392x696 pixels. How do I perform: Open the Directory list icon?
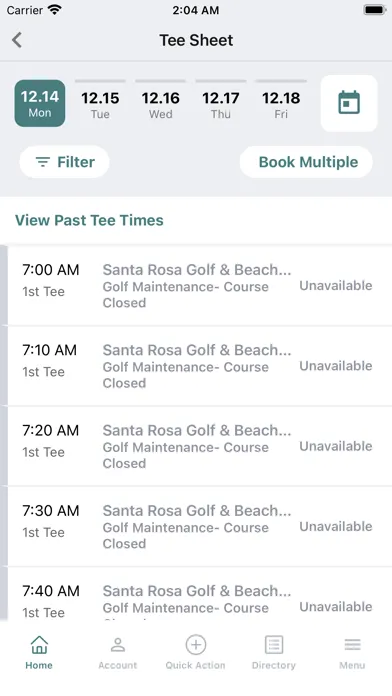coord(274,645)
